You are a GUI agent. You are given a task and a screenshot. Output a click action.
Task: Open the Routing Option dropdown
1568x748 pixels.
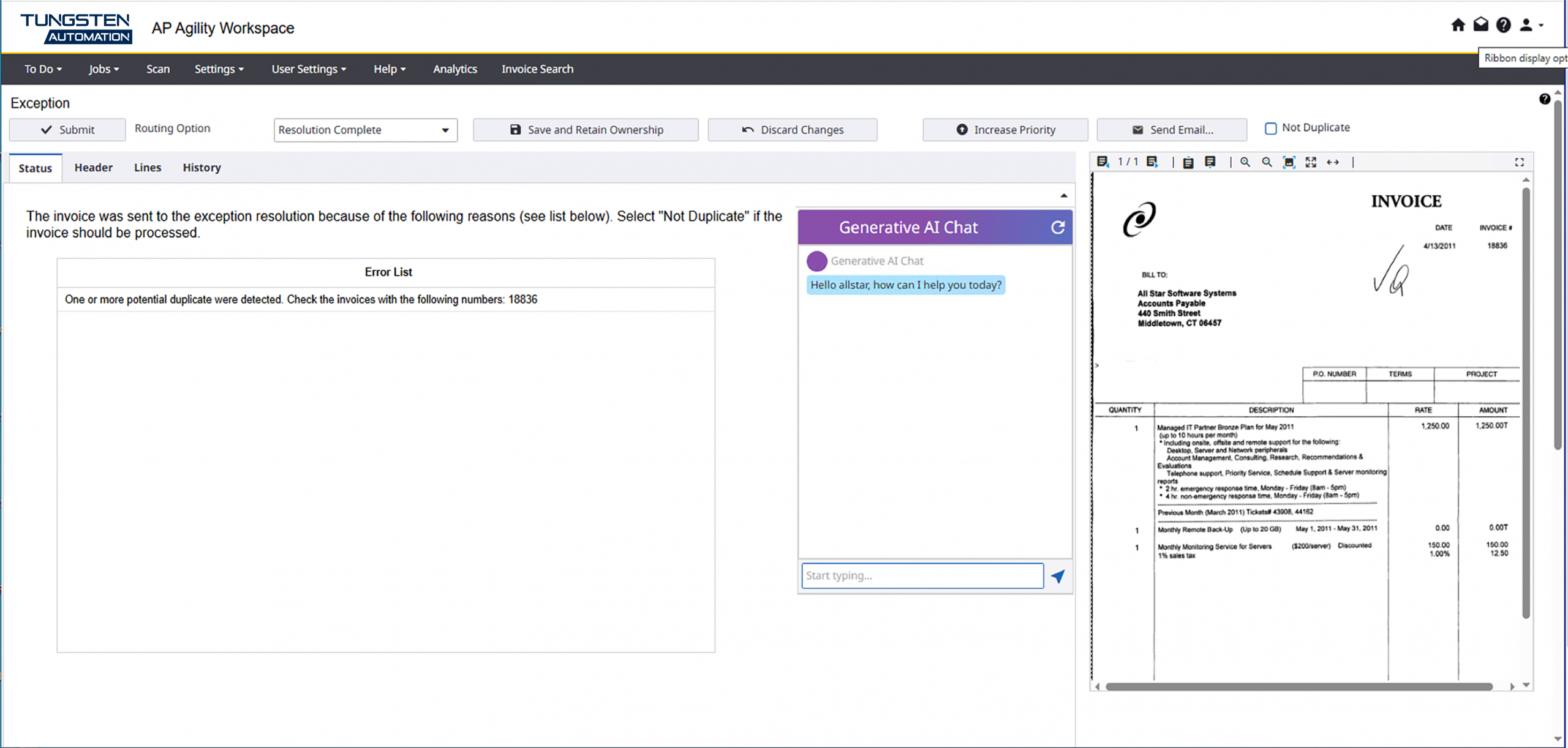pyautogui.click(x=365, y=130)
